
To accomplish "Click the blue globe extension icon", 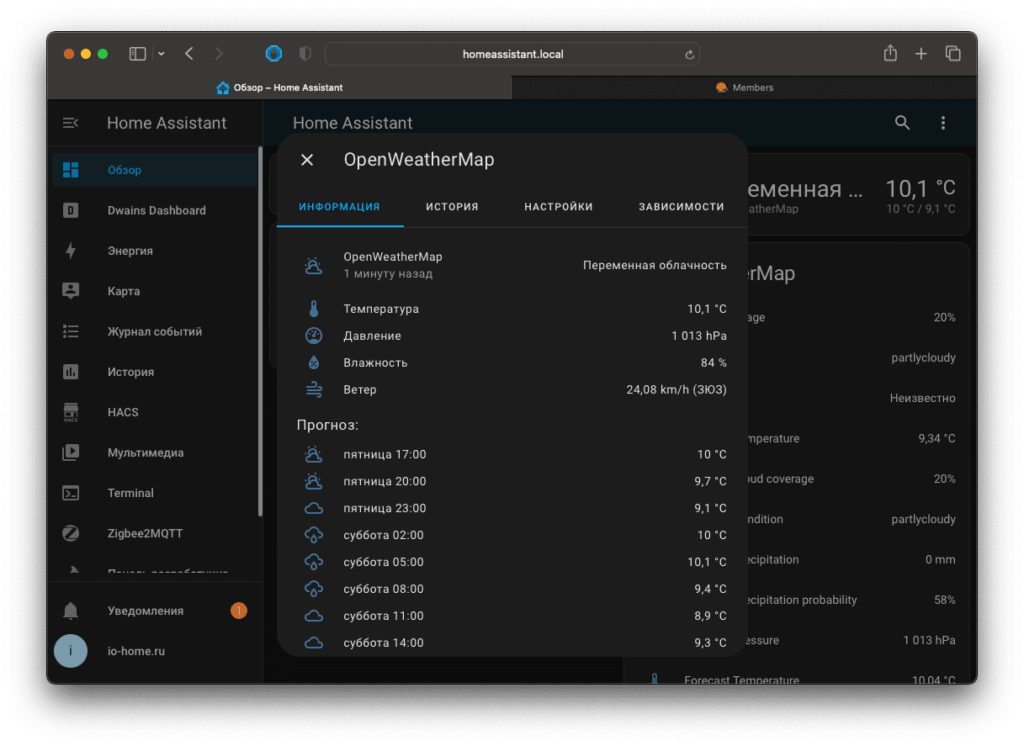I will pyautogui.click(x=274, y=54).
